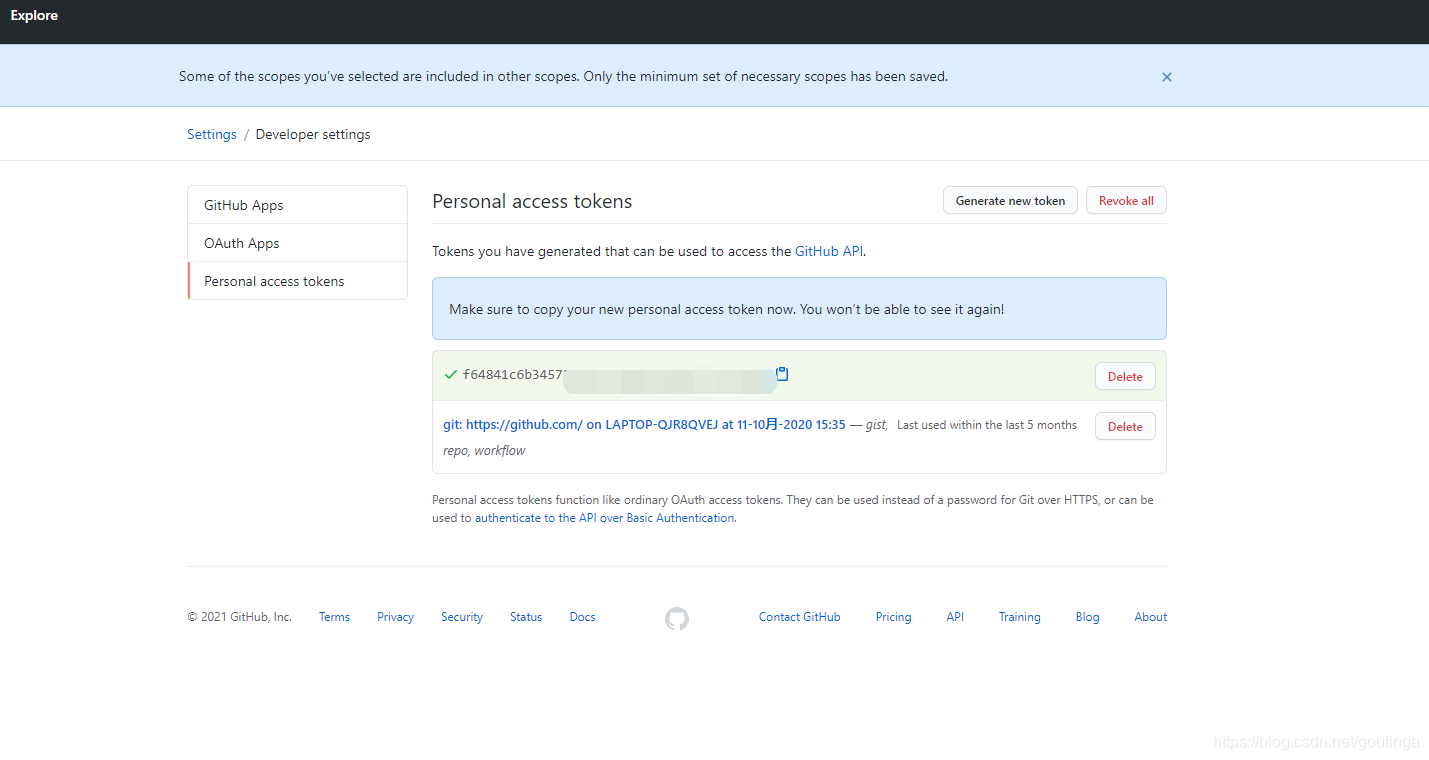1429x760 pixels.
Task: Click 'Developer settings' breadcrumb text
Action: coord(313,134)
